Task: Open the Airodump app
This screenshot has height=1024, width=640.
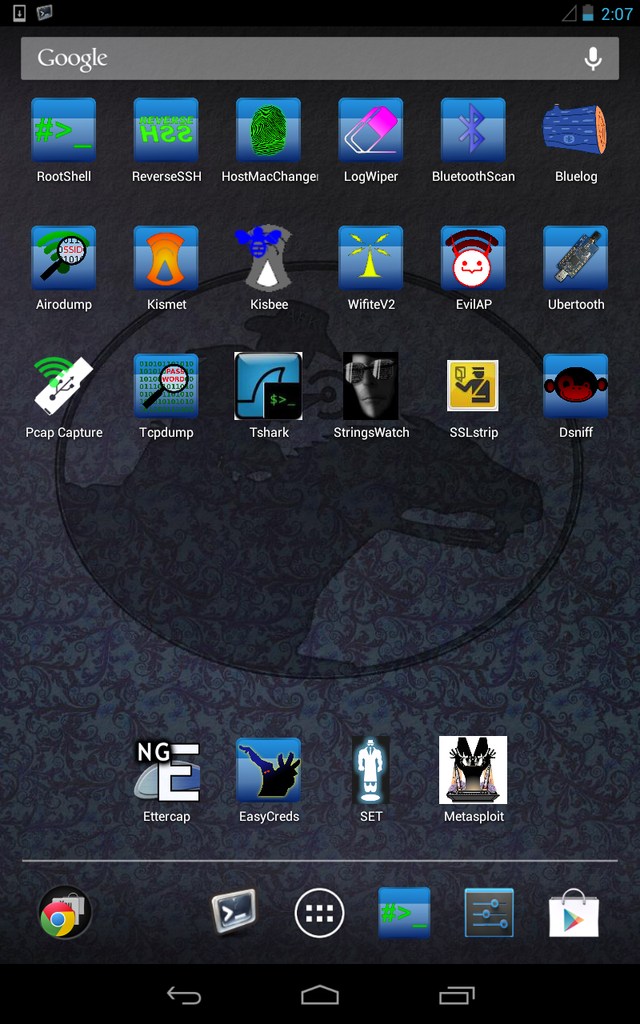Action: pyautogui.click(x=64, y=258)
